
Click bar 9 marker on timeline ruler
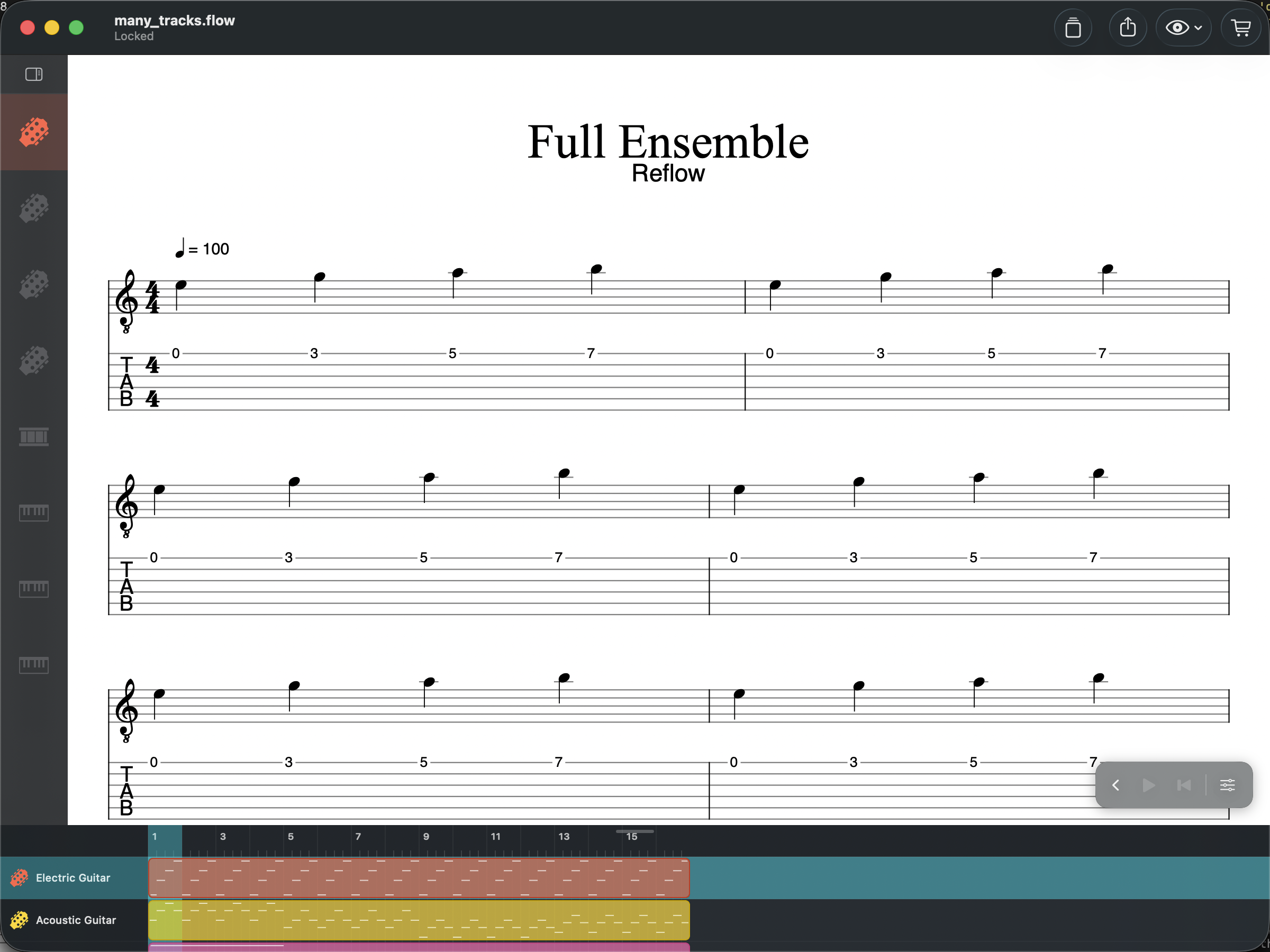[x=426, y=837]
